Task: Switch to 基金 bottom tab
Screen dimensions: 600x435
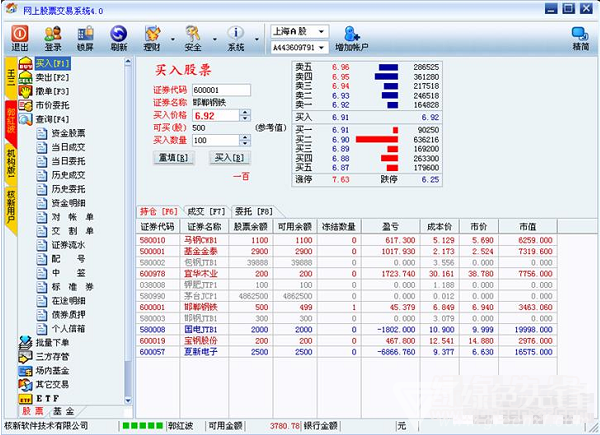Action: point(64,411)
